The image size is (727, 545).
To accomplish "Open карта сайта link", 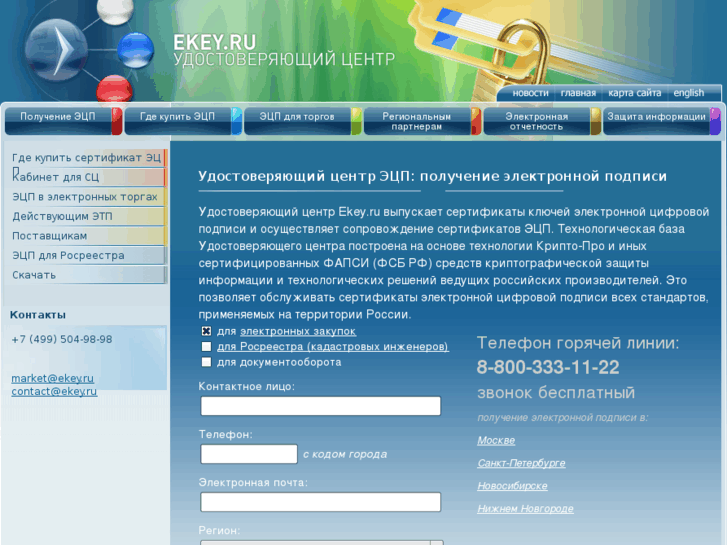I will 634,93.
